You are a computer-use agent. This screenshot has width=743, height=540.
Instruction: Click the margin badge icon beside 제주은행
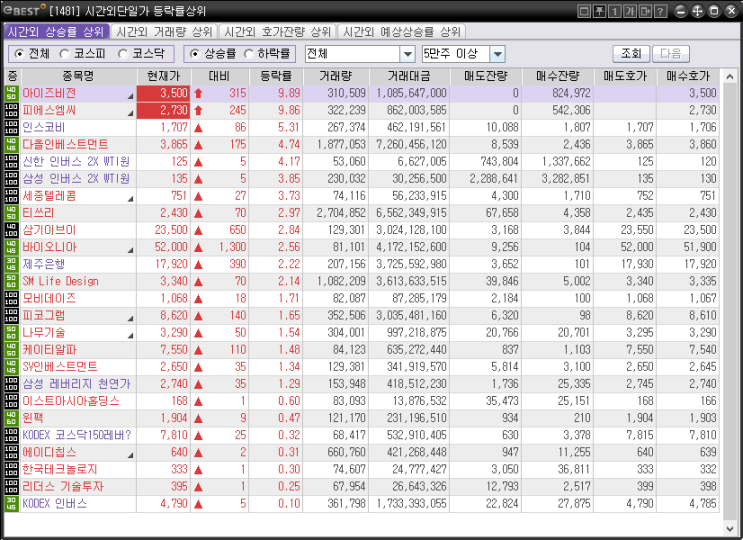point(11,264)
